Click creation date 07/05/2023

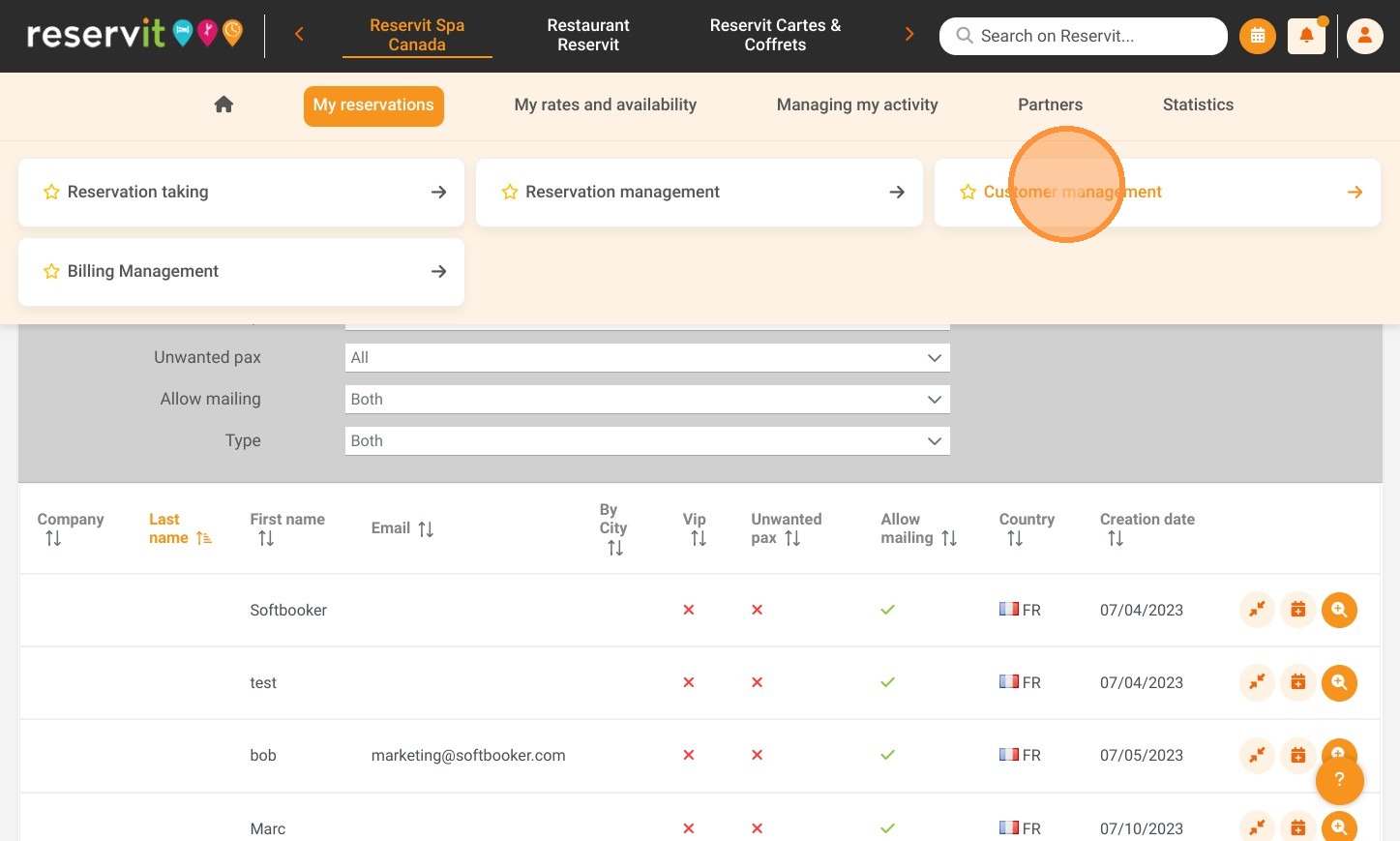[1142, 755]
